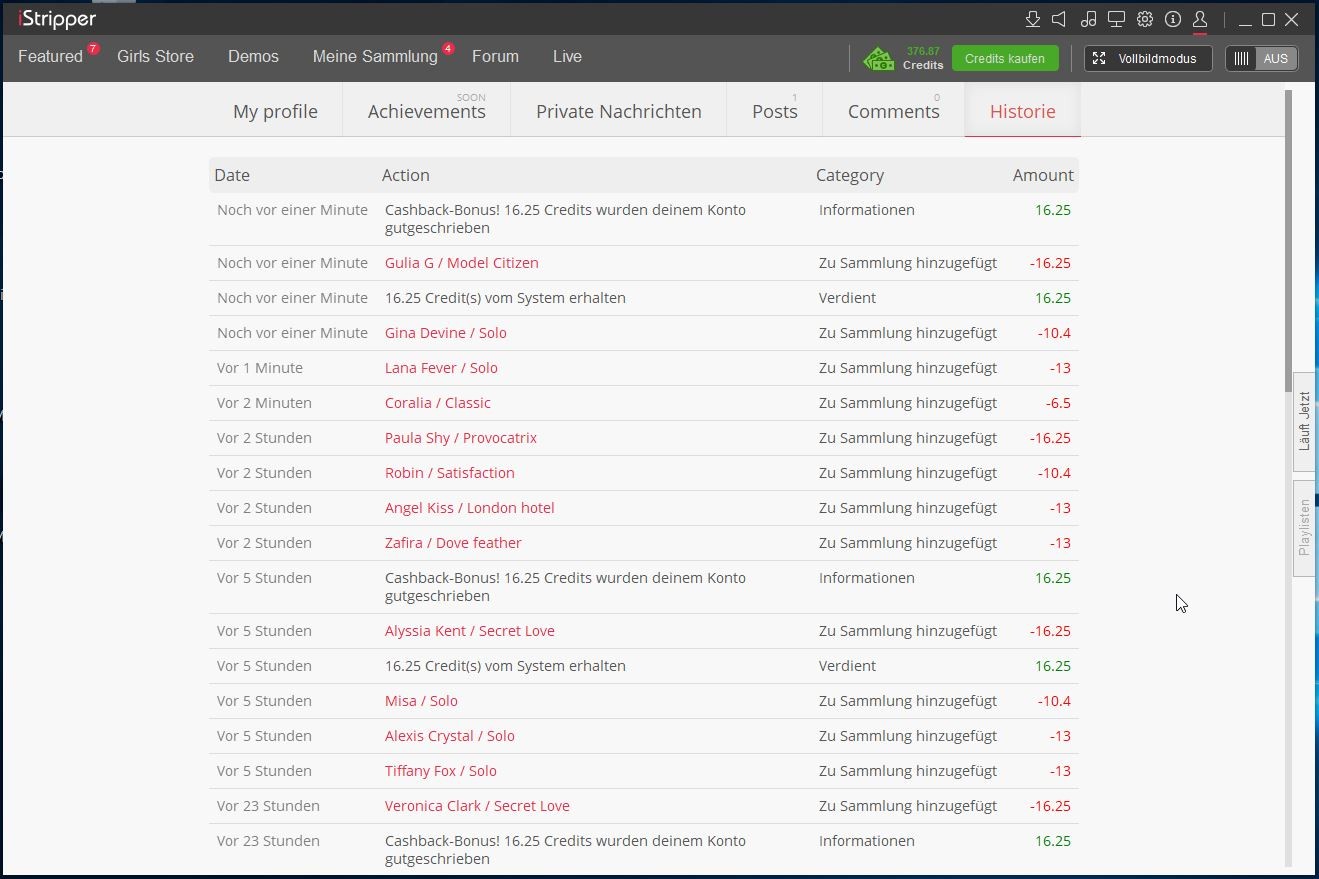Click the -6.5 amount for Coralia
This screenshot has height=879, width=1319.
point(1058,403)
